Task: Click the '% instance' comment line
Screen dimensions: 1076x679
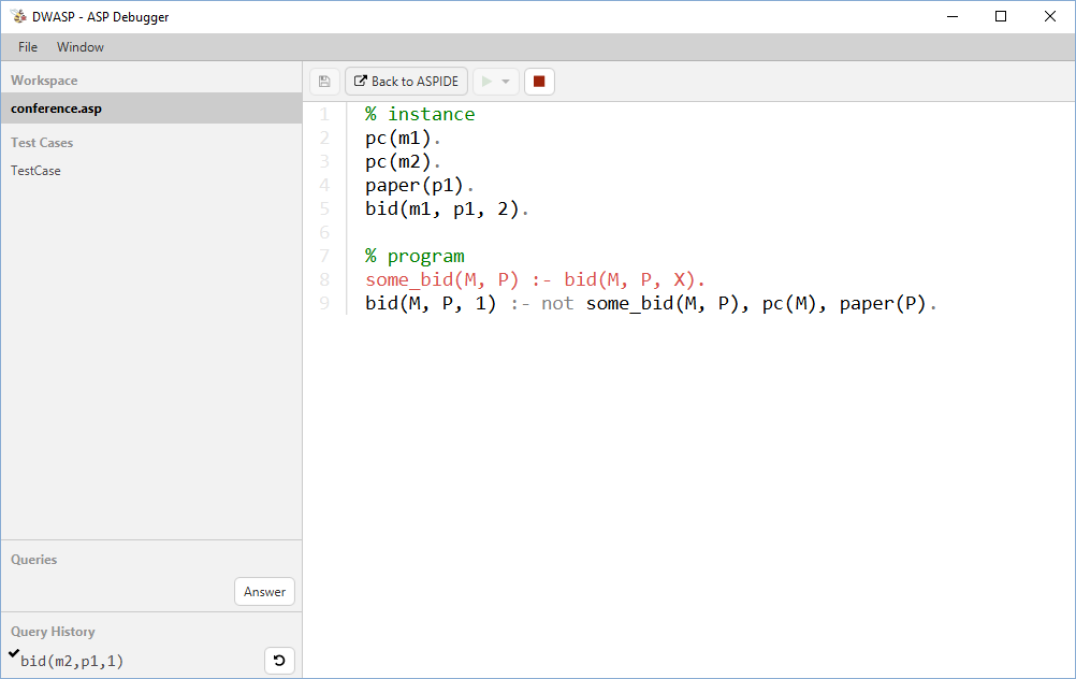Action: click(x=420, y=114)
